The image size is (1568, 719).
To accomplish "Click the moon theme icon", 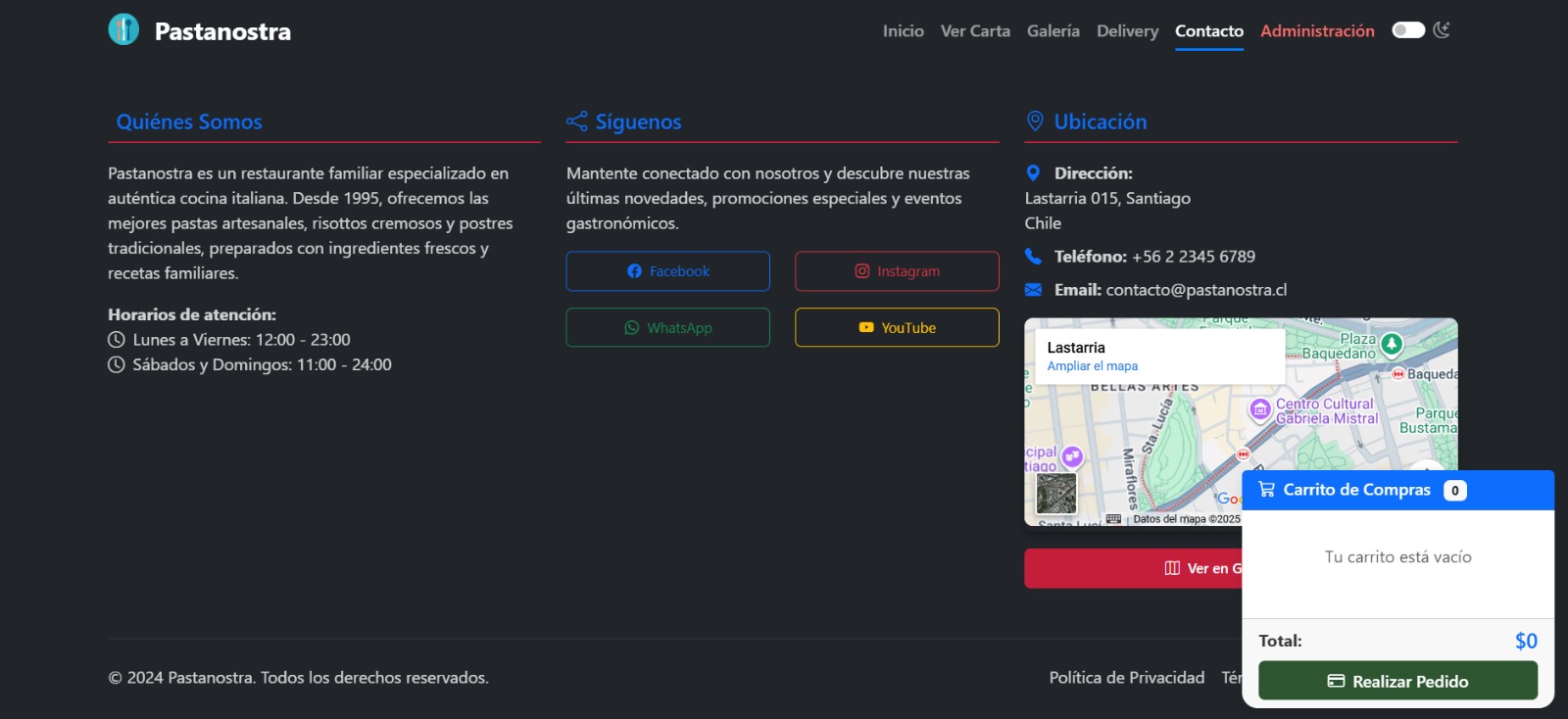I will (1442, 30).
